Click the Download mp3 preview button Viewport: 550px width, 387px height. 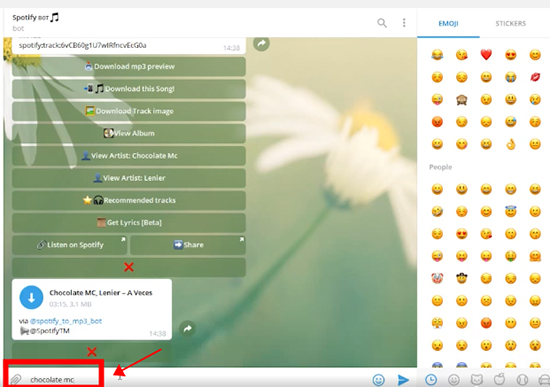pyautogui.click(x=129, y=66)
